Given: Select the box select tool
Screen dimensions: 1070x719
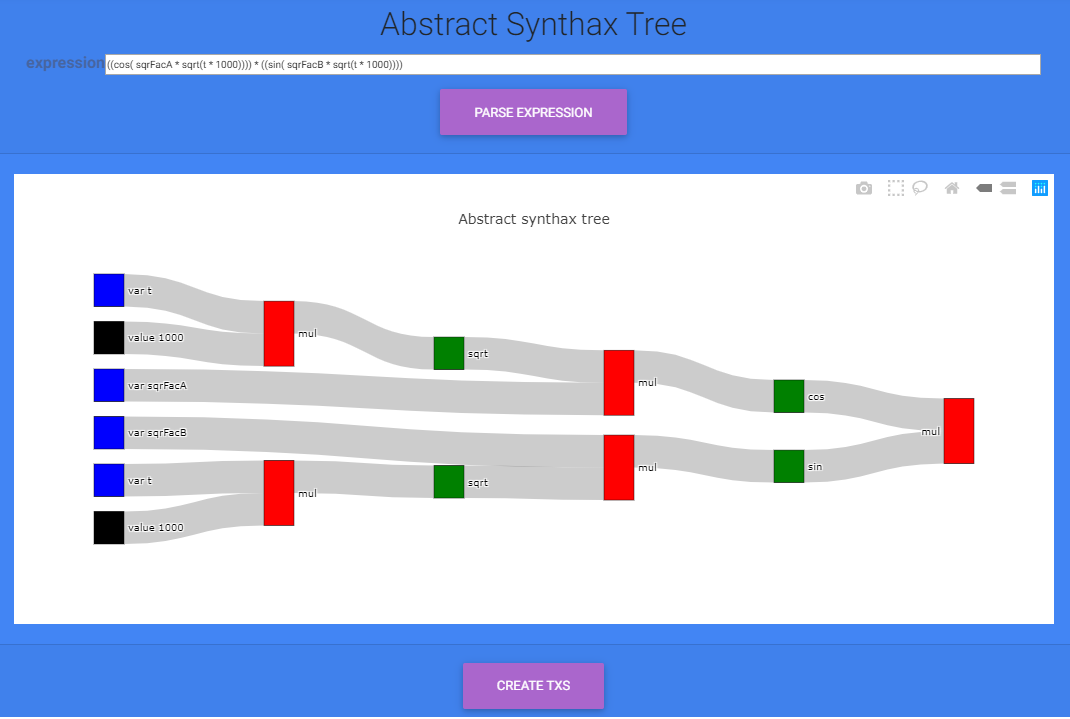Looking at the screenshot, I should [x=895, y=188].
